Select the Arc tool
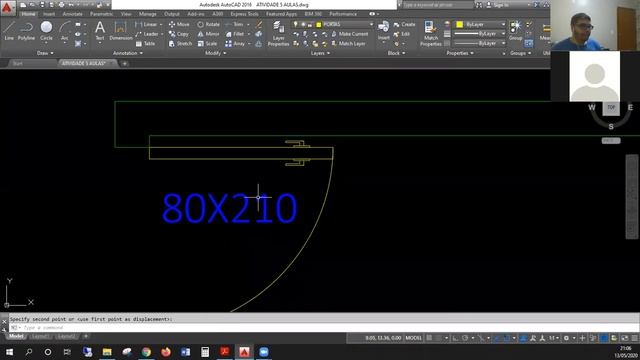640x360 pixels. coord(64,31)
